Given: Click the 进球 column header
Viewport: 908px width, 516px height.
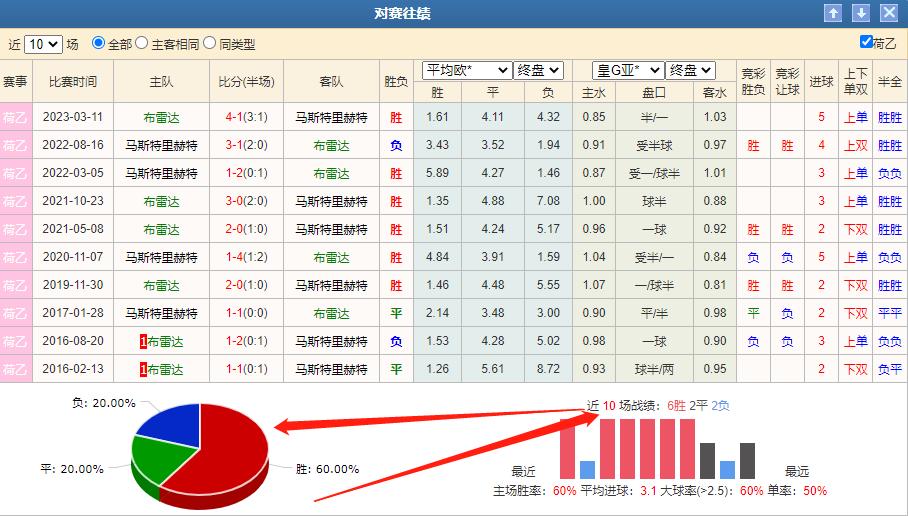Looking at the screenshot, I should point(821,82).
